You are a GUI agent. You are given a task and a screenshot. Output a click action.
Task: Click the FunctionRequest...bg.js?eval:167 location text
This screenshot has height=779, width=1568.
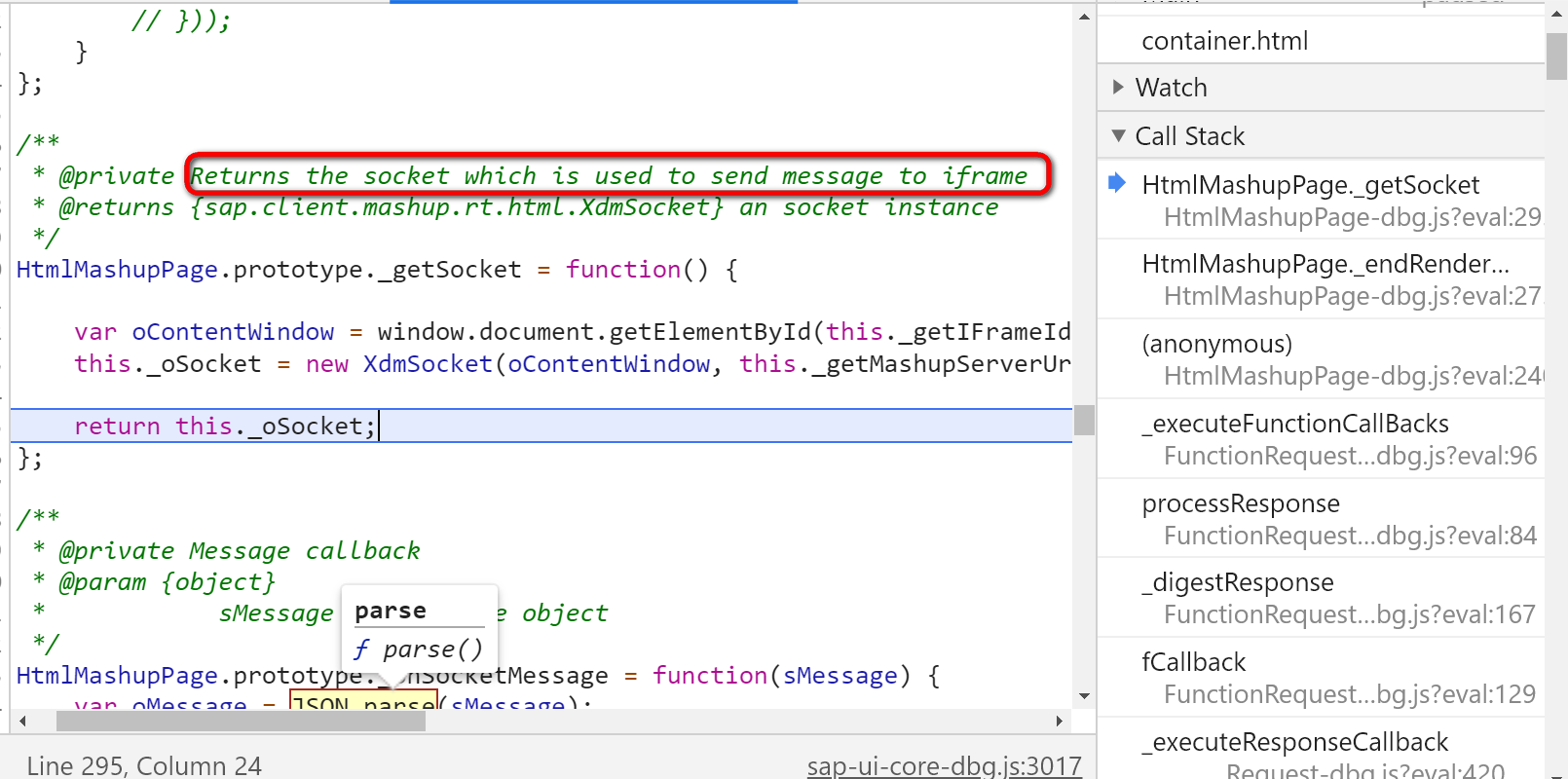click(1349, 614)
